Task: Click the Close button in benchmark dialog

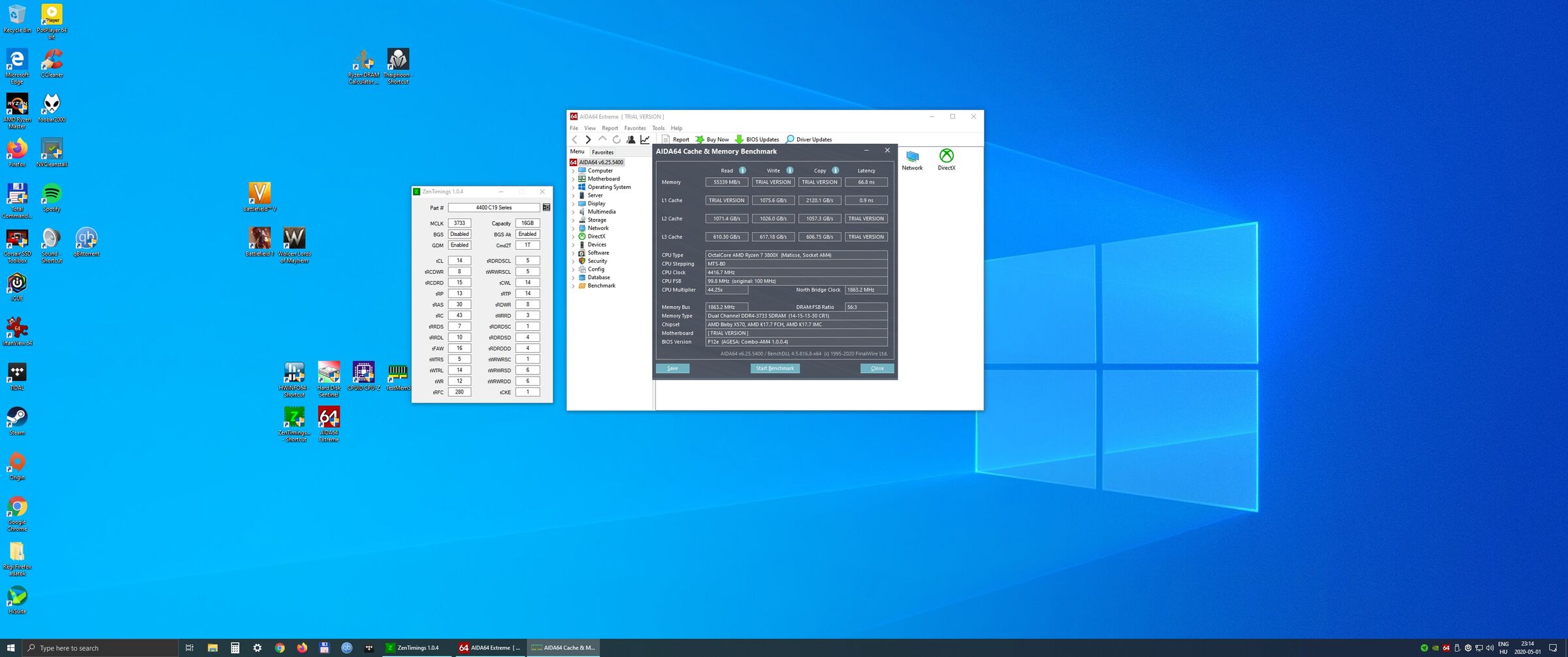Action: 877,368
